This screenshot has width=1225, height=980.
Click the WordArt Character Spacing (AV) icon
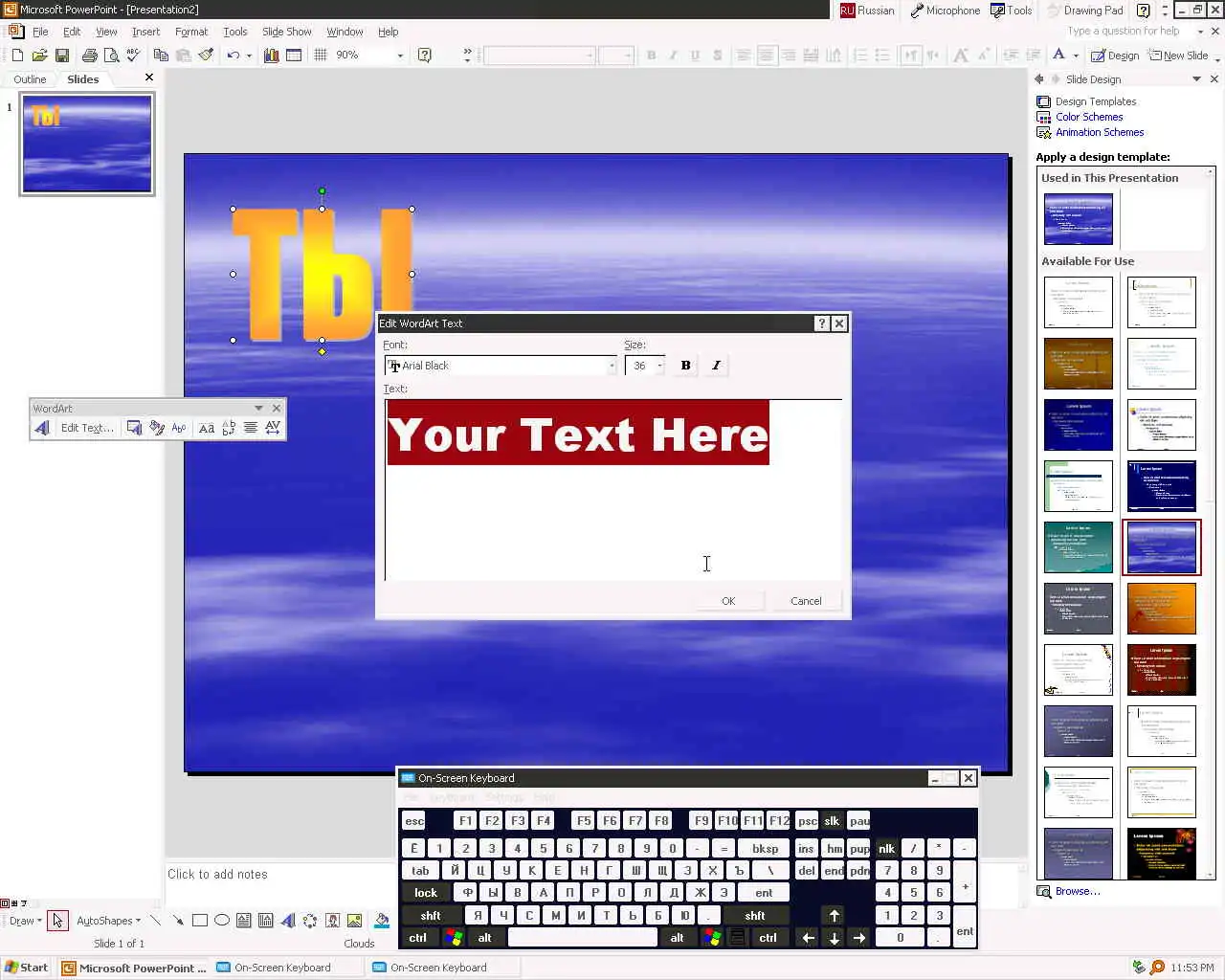tap(273, 428)
